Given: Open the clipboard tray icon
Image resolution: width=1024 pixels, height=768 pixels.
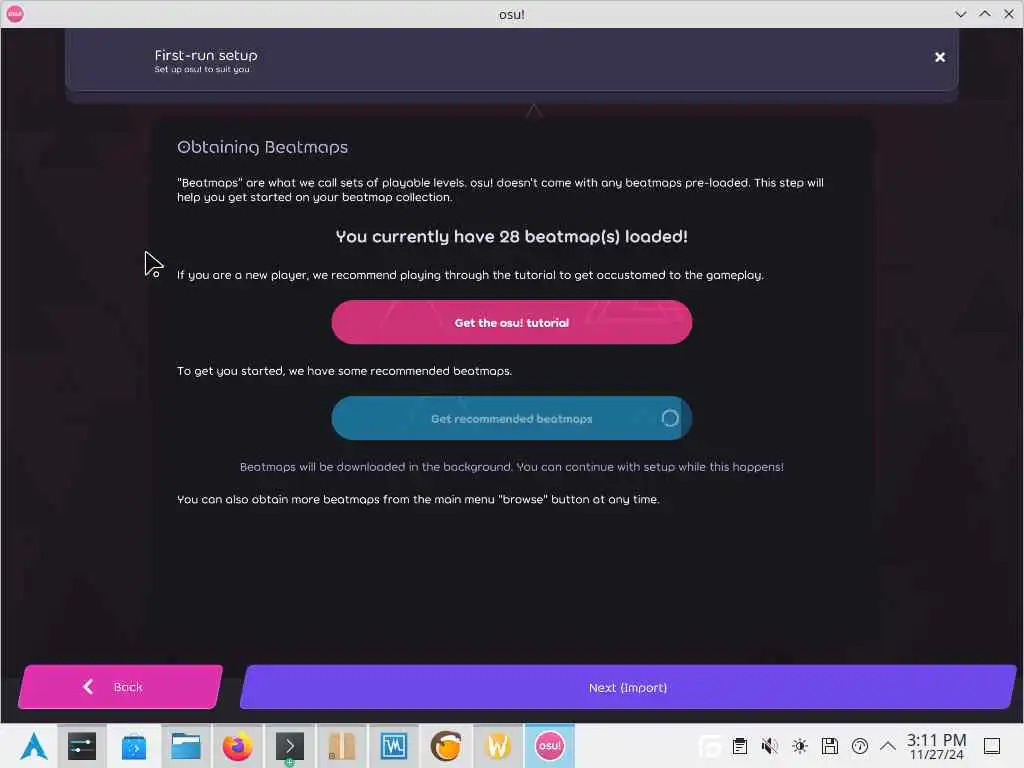Looking at the screenshot, I should 740,746.
